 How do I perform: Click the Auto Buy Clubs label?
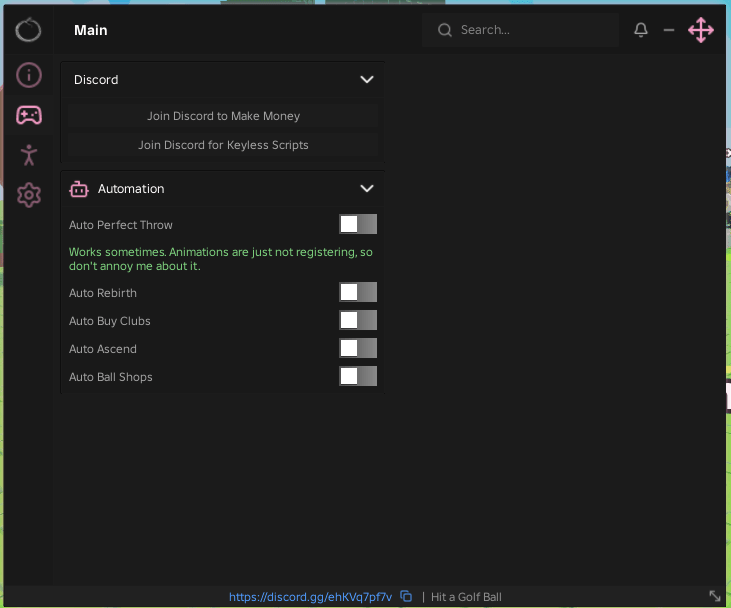point(110,321)
